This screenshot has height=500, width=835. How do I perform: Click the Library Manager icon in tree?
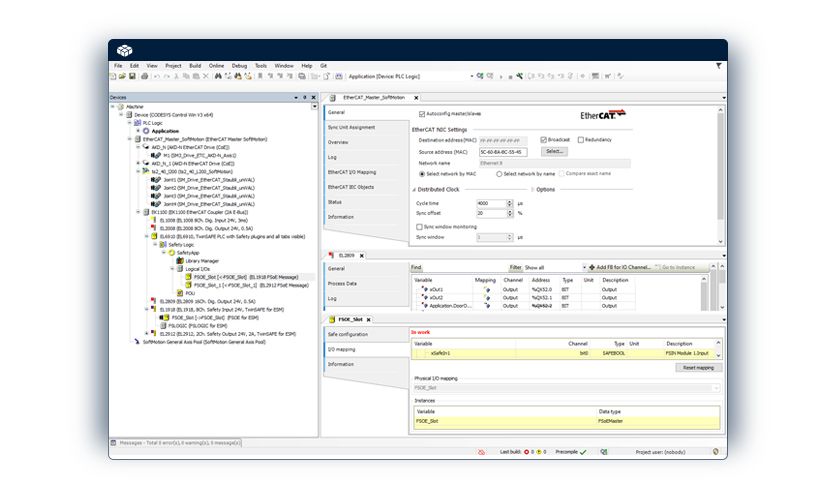click(180, 260)
